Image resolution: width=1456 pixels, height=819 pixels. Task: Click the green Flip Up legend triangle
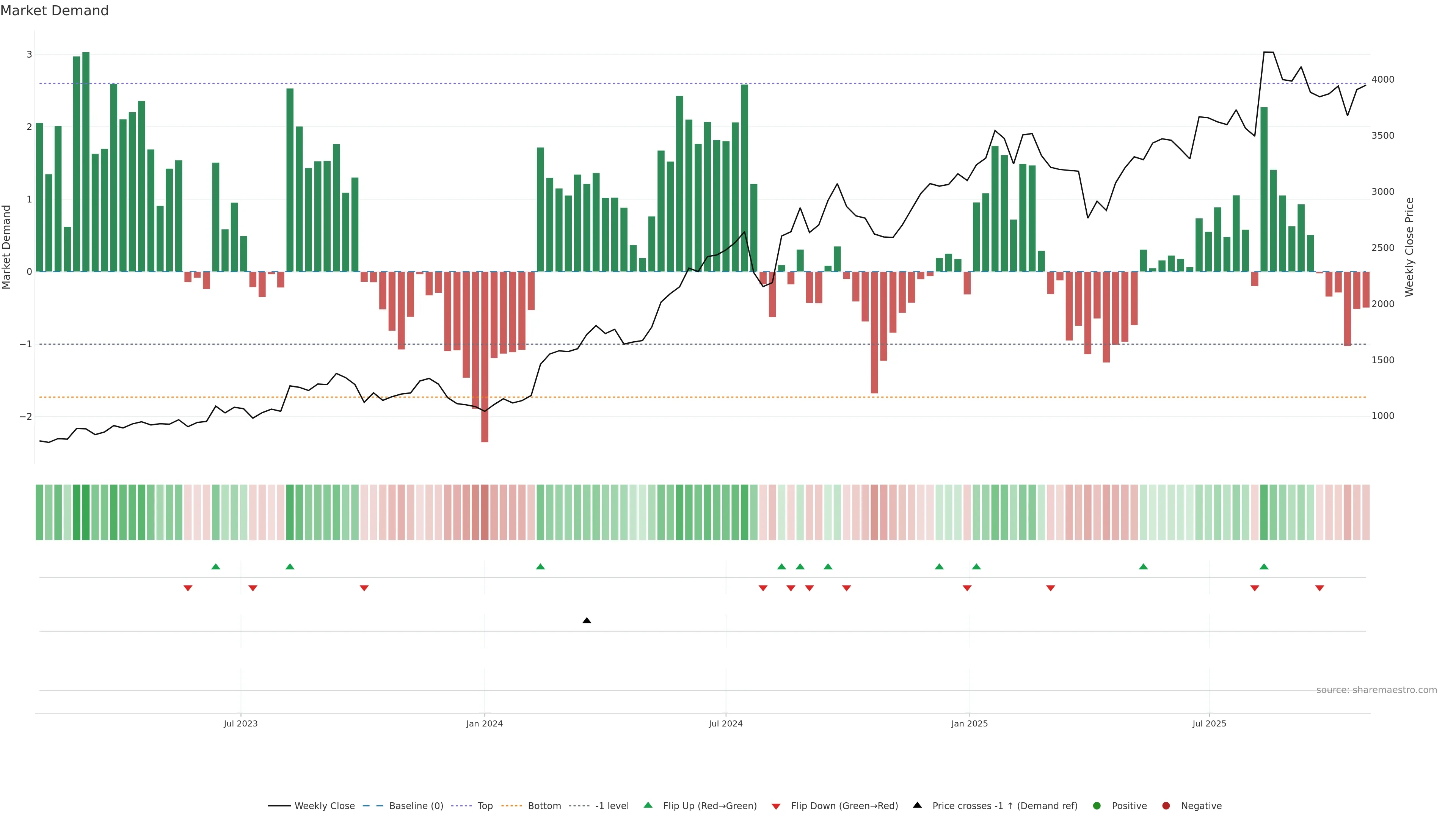(648, 805)
